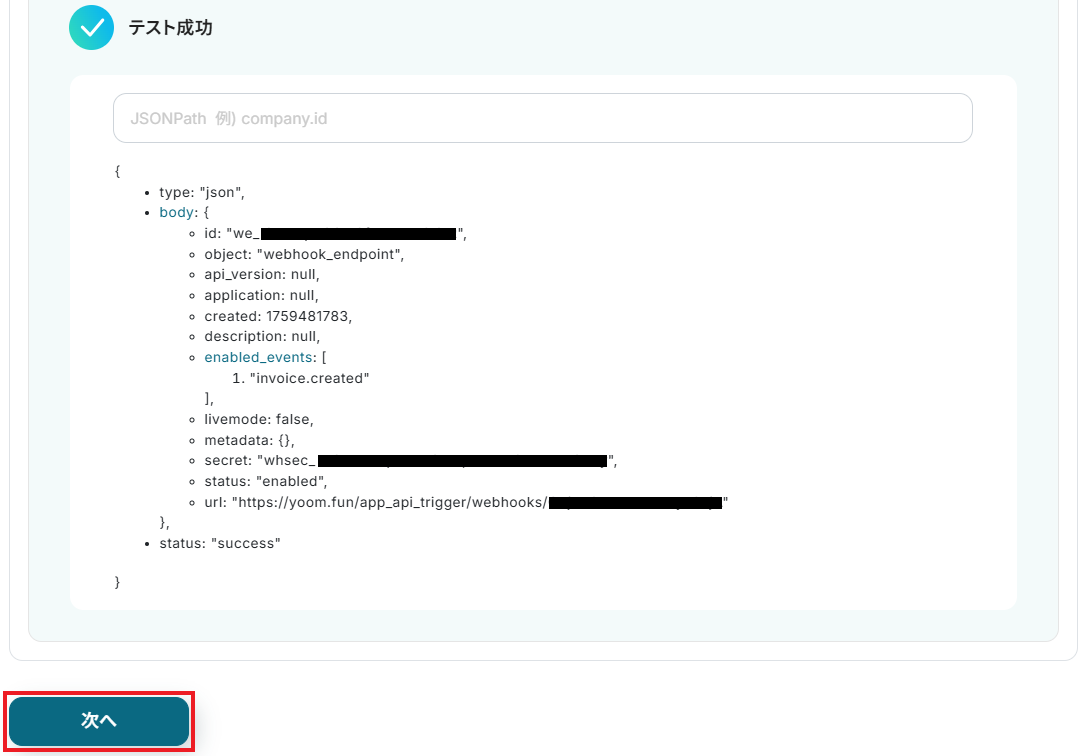Click the description: null line
The height and width of the screenshot is (756, 1082).
(262, 337)
